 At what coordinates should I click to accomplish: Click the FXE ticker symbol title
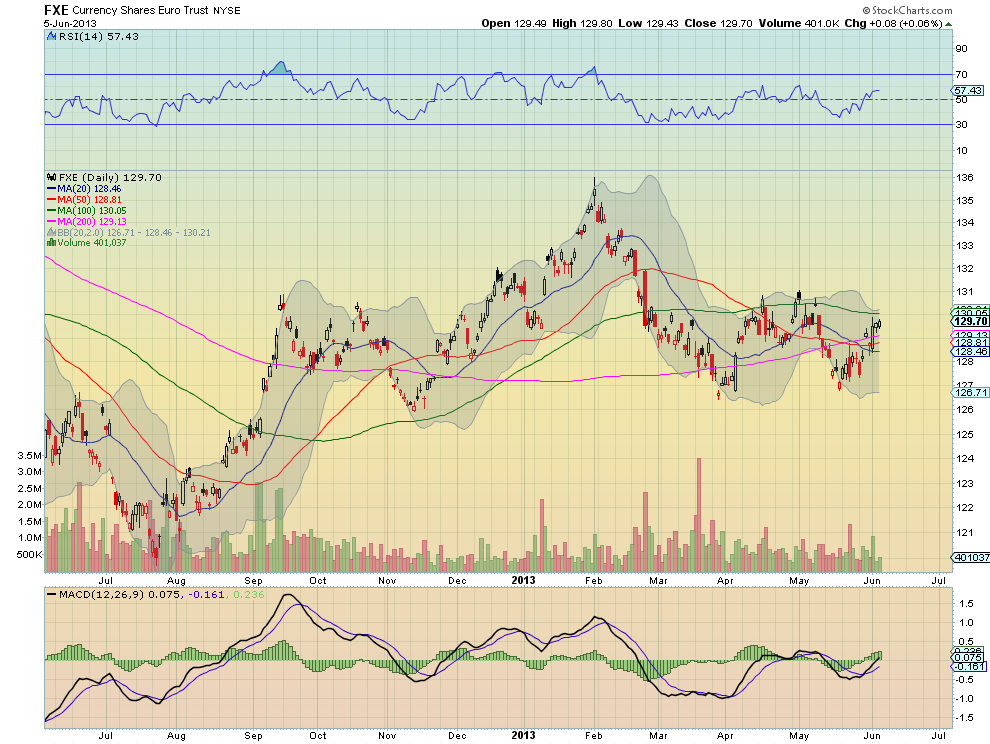(x=56, y=10)
